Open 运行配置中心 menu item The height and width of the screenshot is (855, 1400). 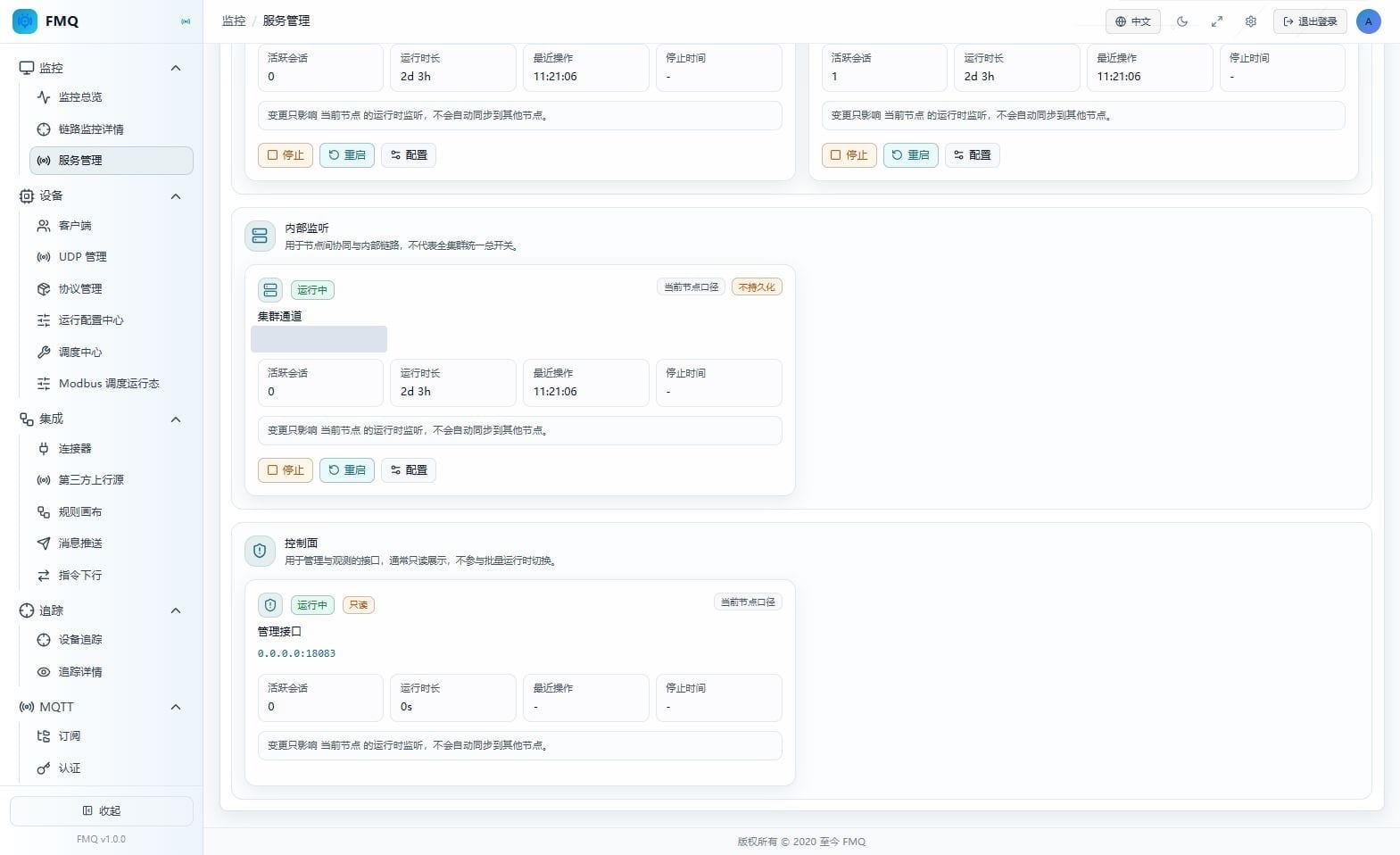112,320
